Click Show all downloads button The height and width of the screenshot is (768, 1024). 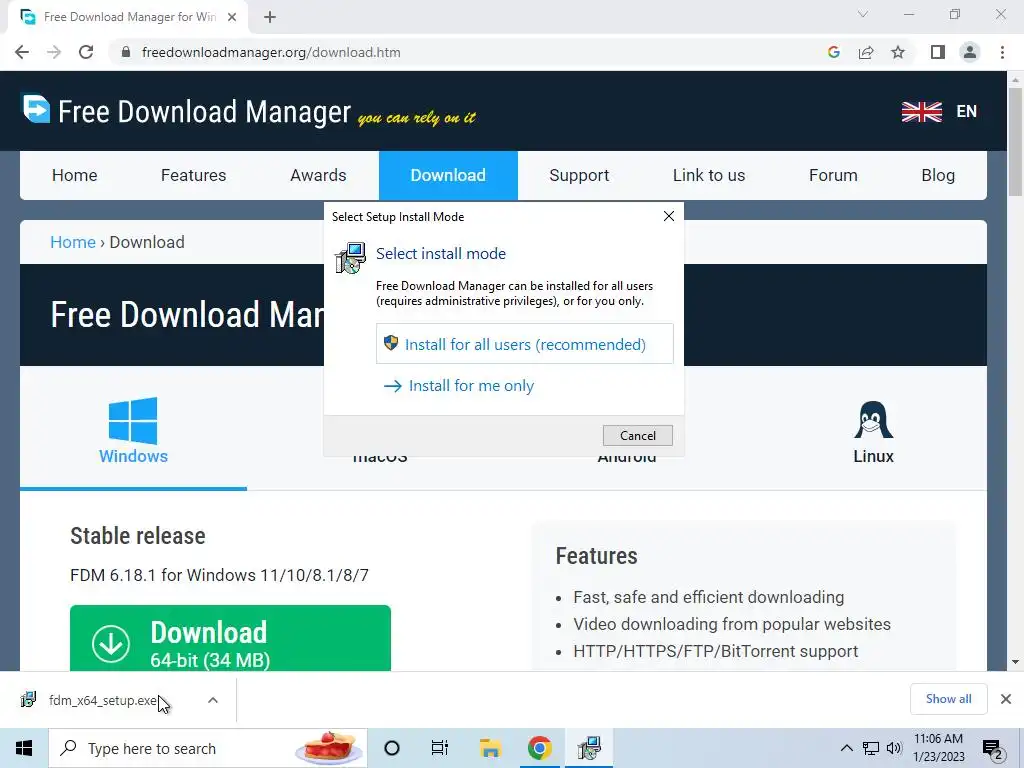point(948,699)
